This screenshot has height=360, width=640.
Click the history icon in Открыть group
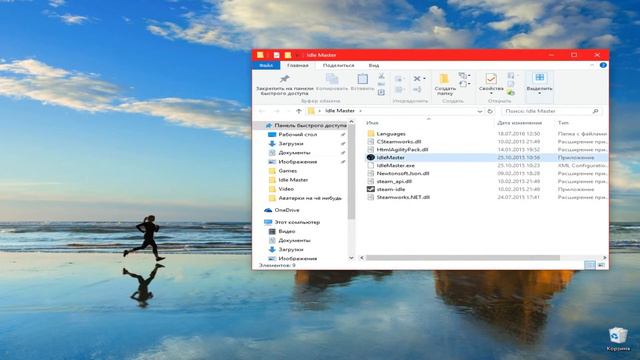point(511,93)
